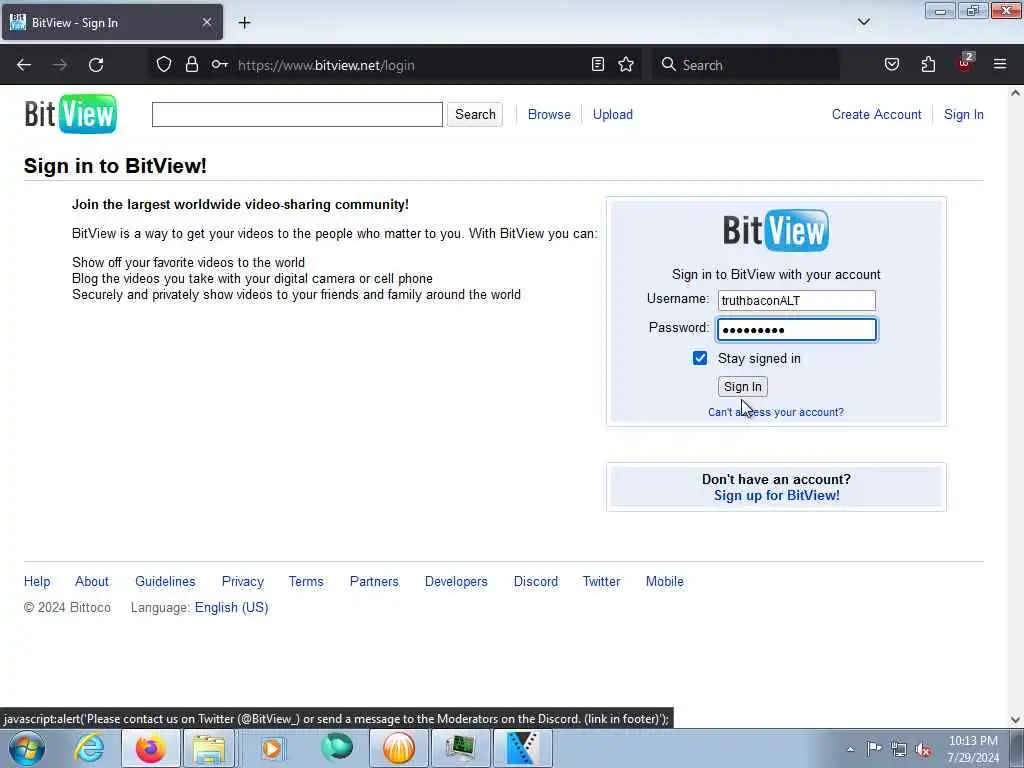
Task: Open saved logins key icon in address bar
Action: click(x=219, y=64)
